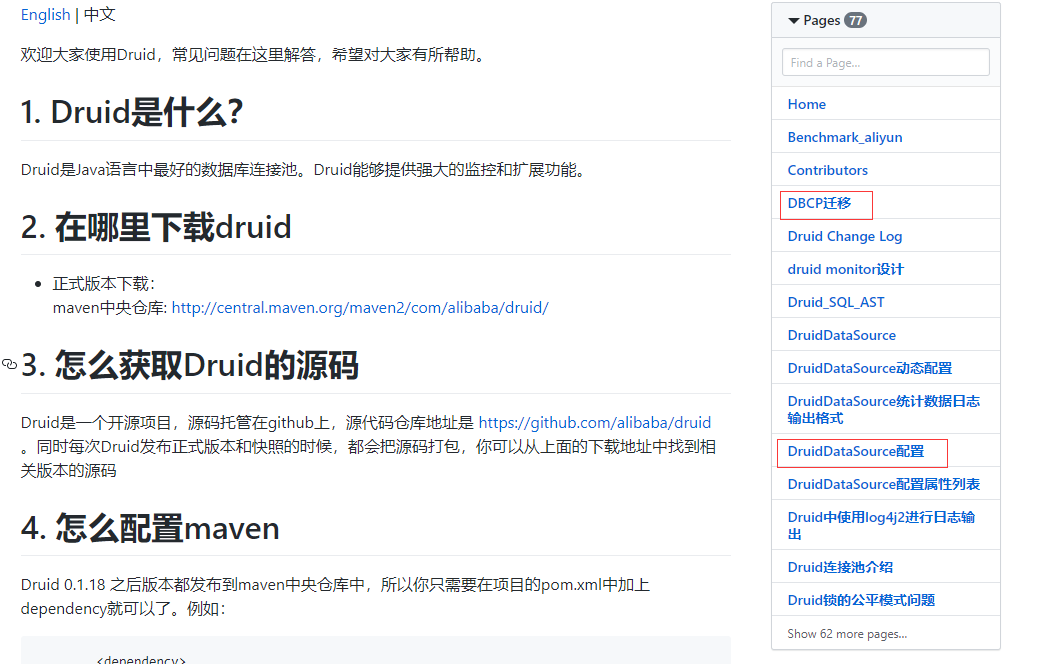Switch to the English version link
This screenshot has height=664, width=1040.
[x=45, y=15]
